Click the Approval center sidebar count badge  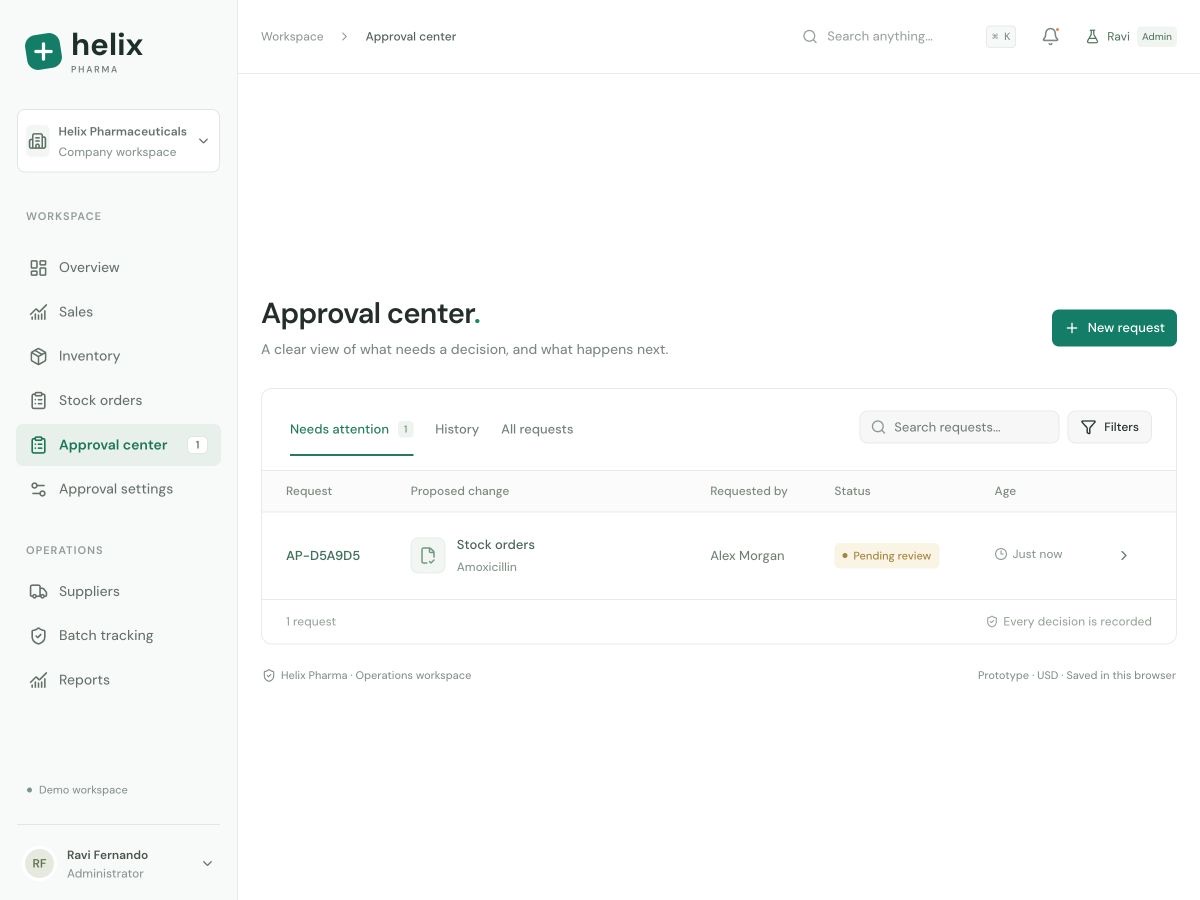197,445
